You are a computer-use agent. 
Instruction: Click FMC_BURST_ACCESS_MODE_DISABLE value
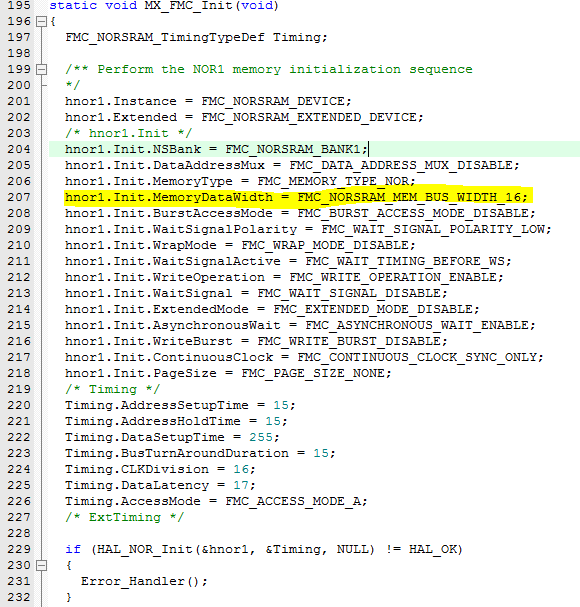coord(413,213)
